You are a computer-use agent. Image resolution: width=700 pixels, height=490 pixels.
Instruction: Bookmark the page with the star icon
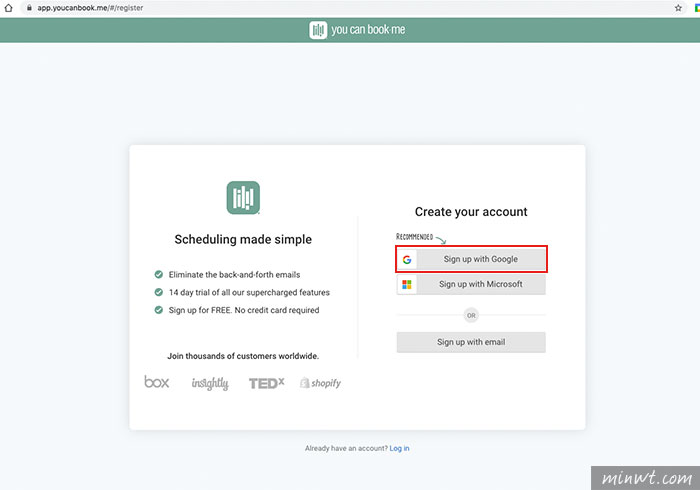pos(678,8)
